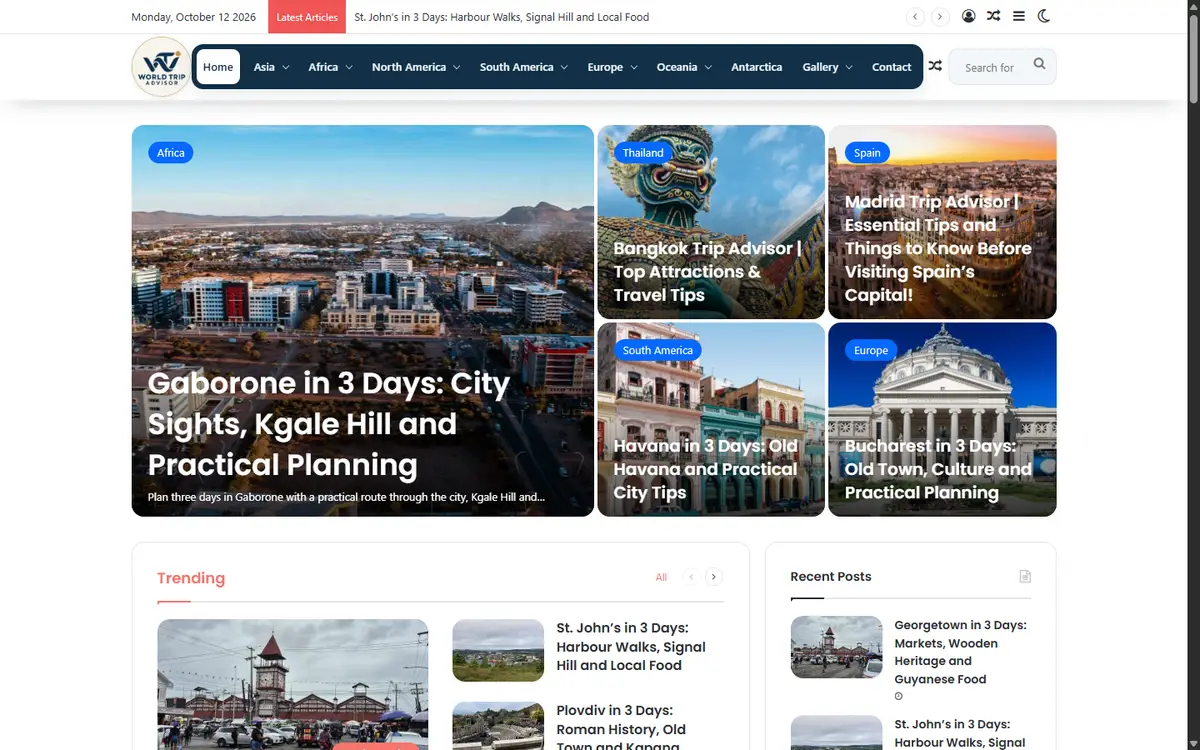The image size is (1200, 750).
Task: Click the Recent Posts document icon
Action: tap(1025, 576)
